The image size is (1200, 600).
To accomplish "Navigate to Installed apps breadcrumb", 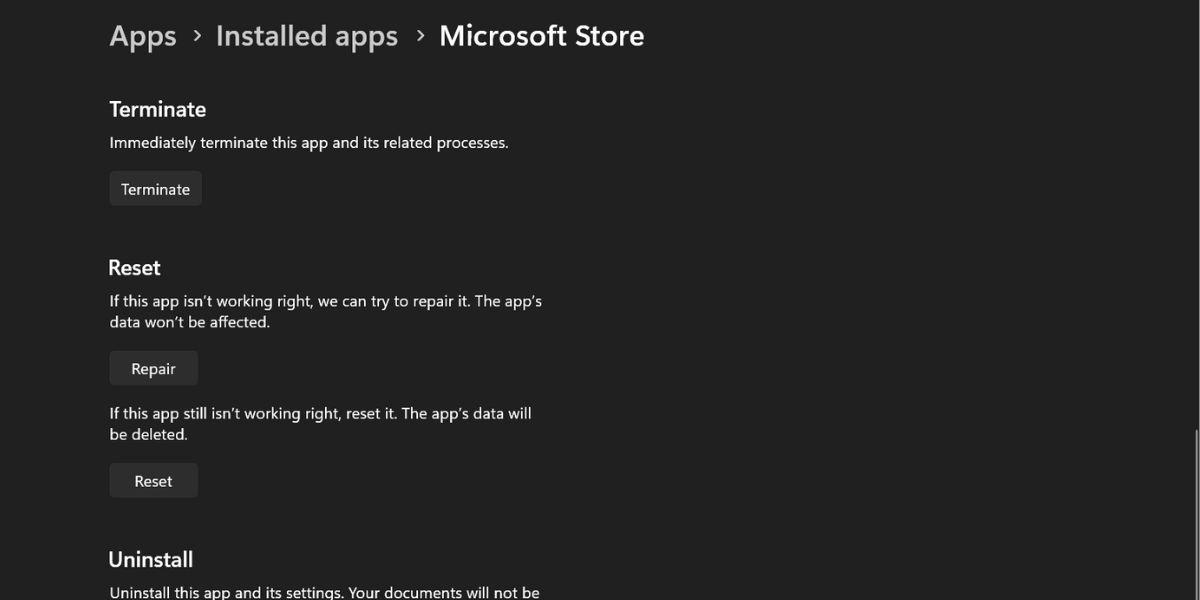I will click(306, 36).
